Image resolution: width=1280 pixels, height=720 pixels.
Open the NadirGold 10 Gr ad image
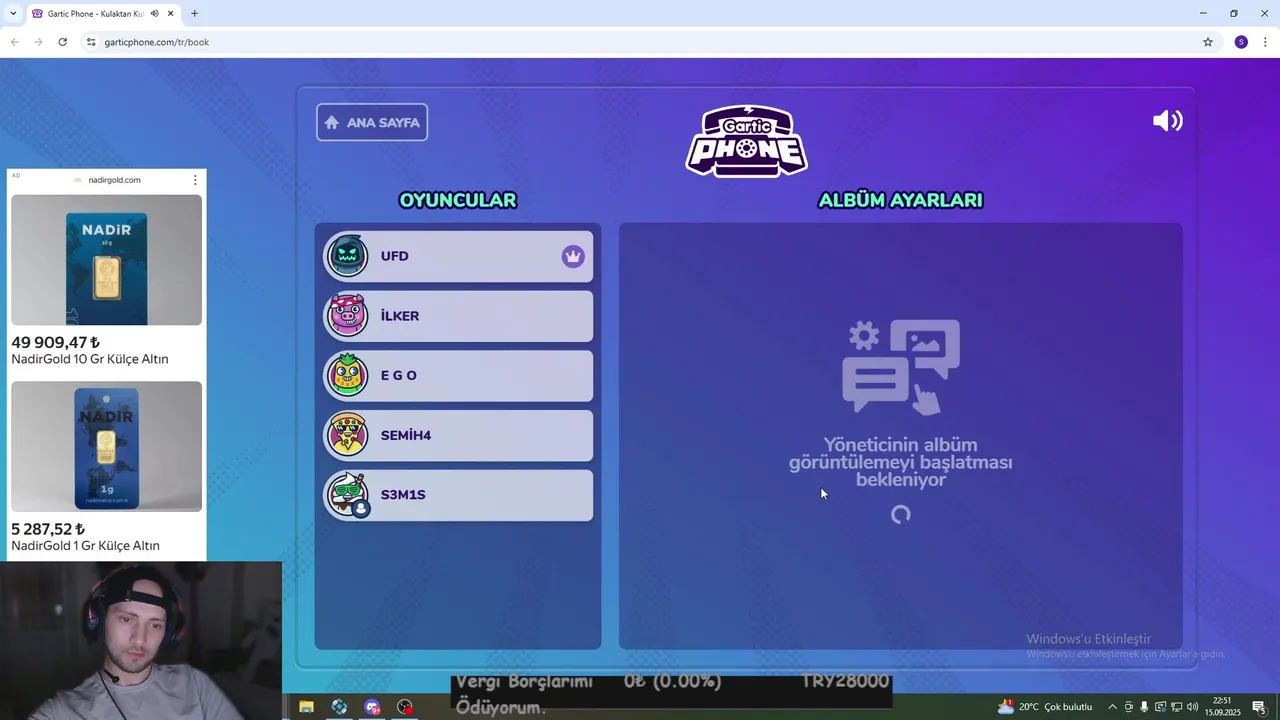(x=106, y=260)
